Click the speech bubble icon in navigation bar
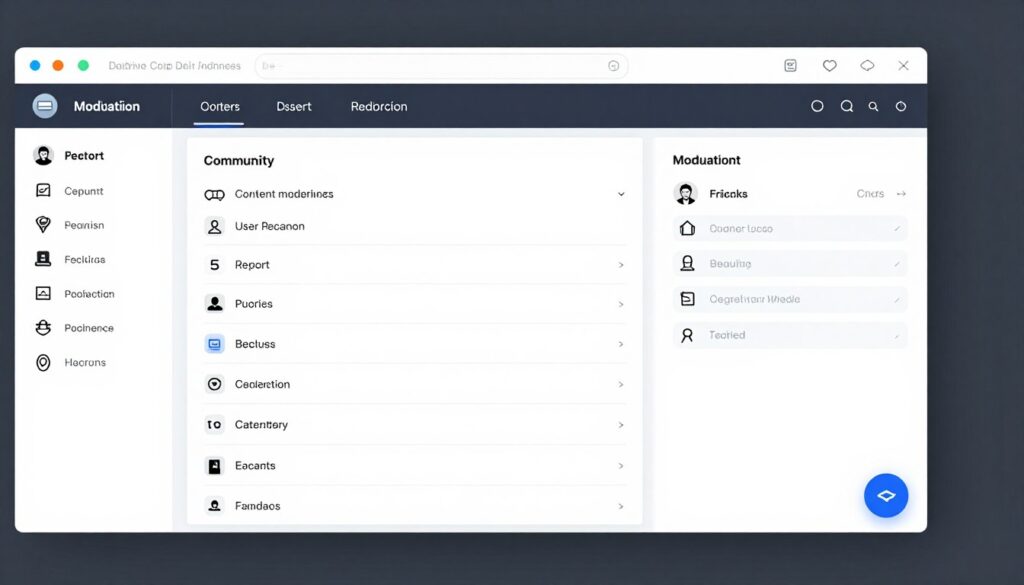This screenshot has height=585, width=1024. coord(846,106)
